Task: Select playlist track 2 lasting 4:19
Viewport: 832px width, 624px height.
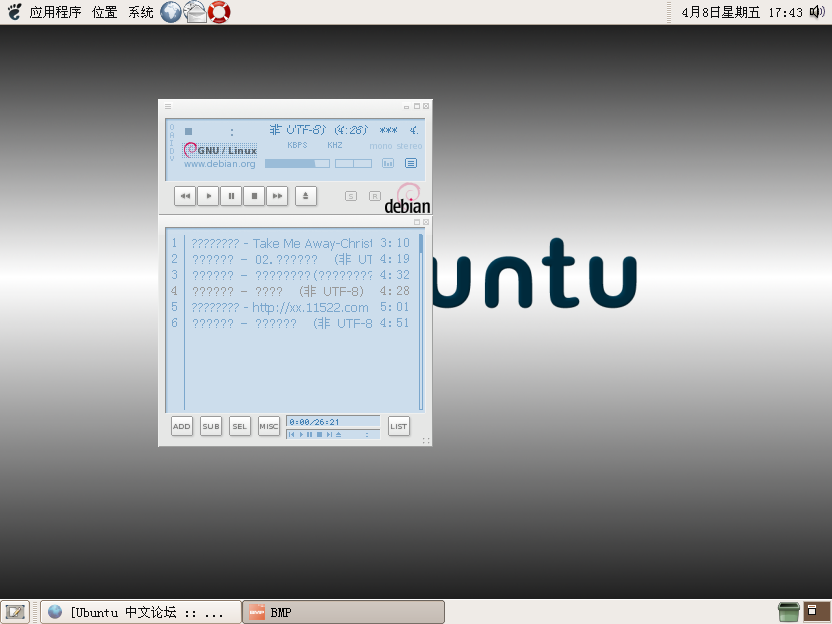Action: 290,259
